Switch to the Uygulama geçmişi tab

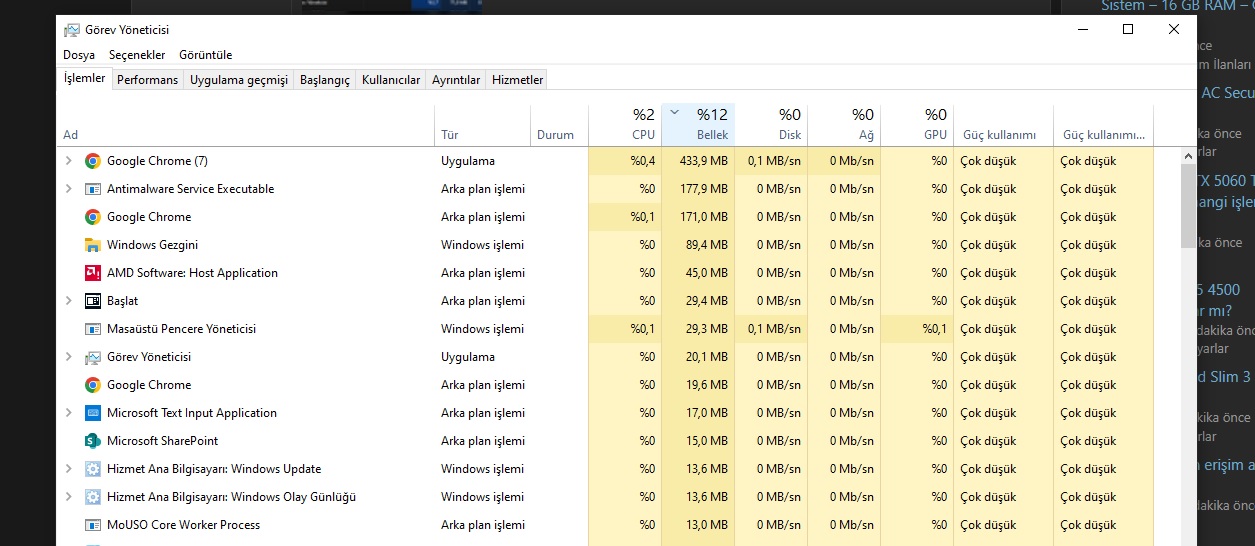pyautogui.click(x=239, y=80)
